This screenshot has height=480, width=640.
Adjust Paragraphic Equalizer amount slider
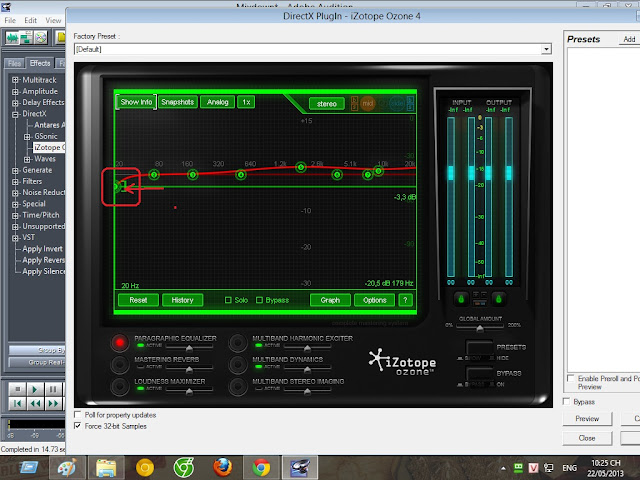(189, 348)
